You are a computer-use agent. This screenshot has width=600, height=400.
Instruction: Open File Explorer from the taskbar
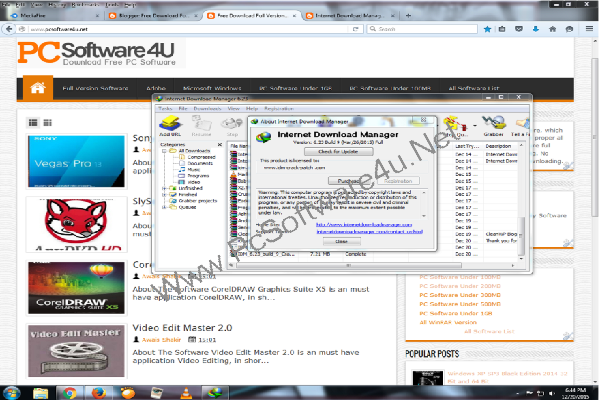(40, 393)
